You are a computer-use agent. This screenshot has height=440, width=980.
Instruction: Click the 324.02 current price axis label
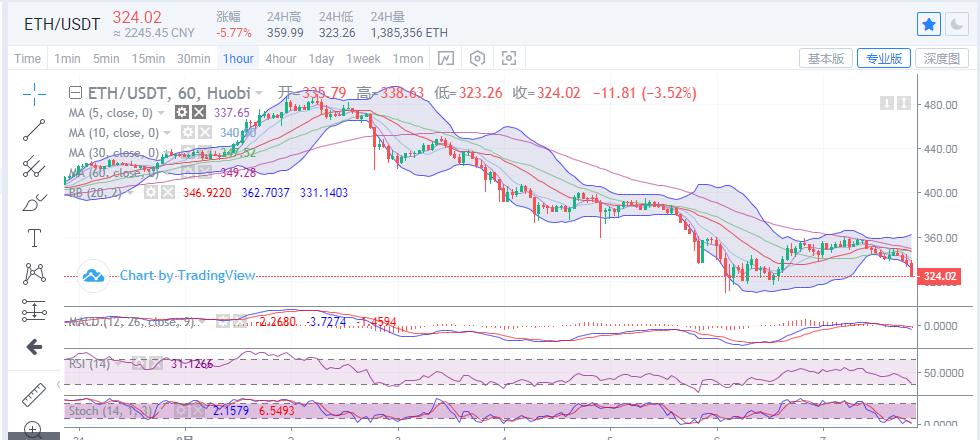[x=939, y=276]
